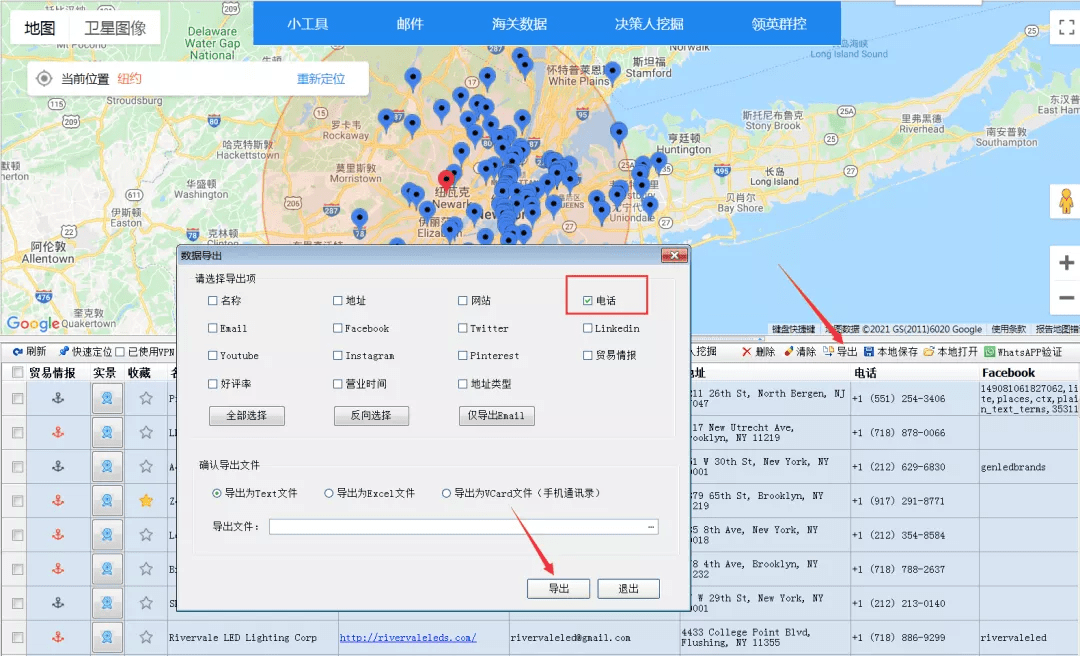1080x656 pixels.
Task: Click the 清除 toolbar button
Action: (800, 351)
